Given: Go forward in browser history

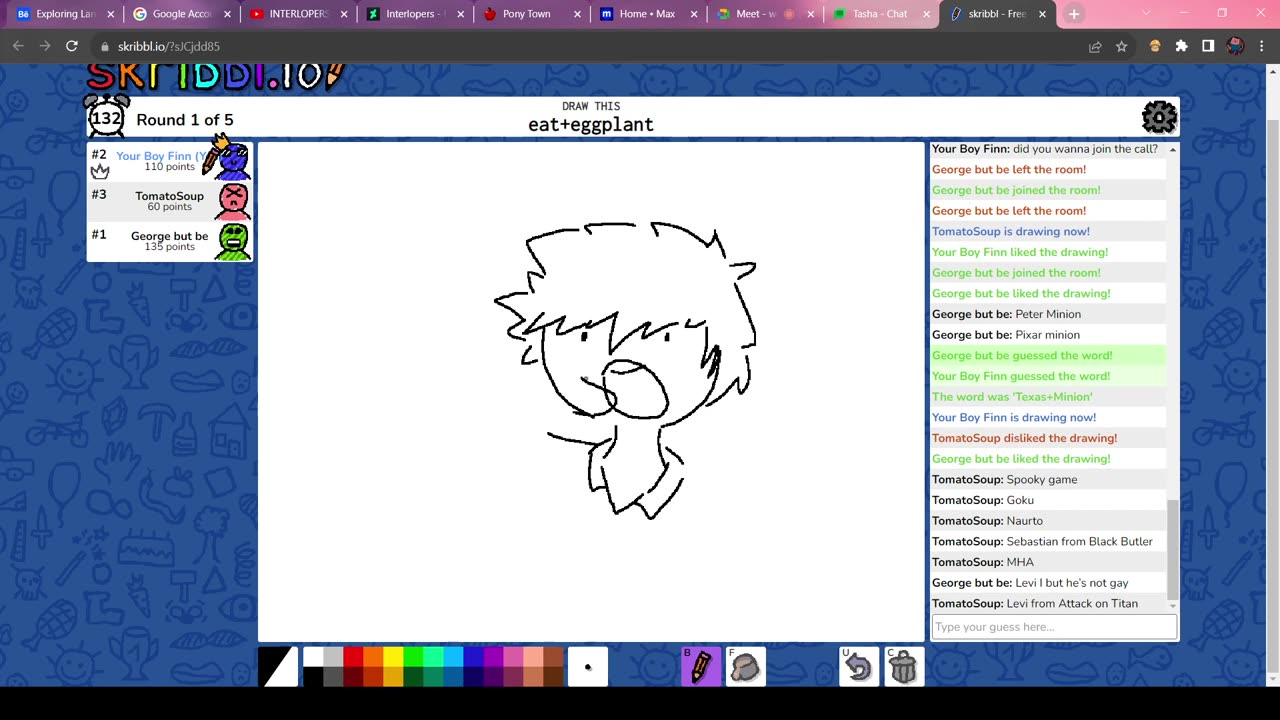Looking at the screenshot, I should 45,46.
